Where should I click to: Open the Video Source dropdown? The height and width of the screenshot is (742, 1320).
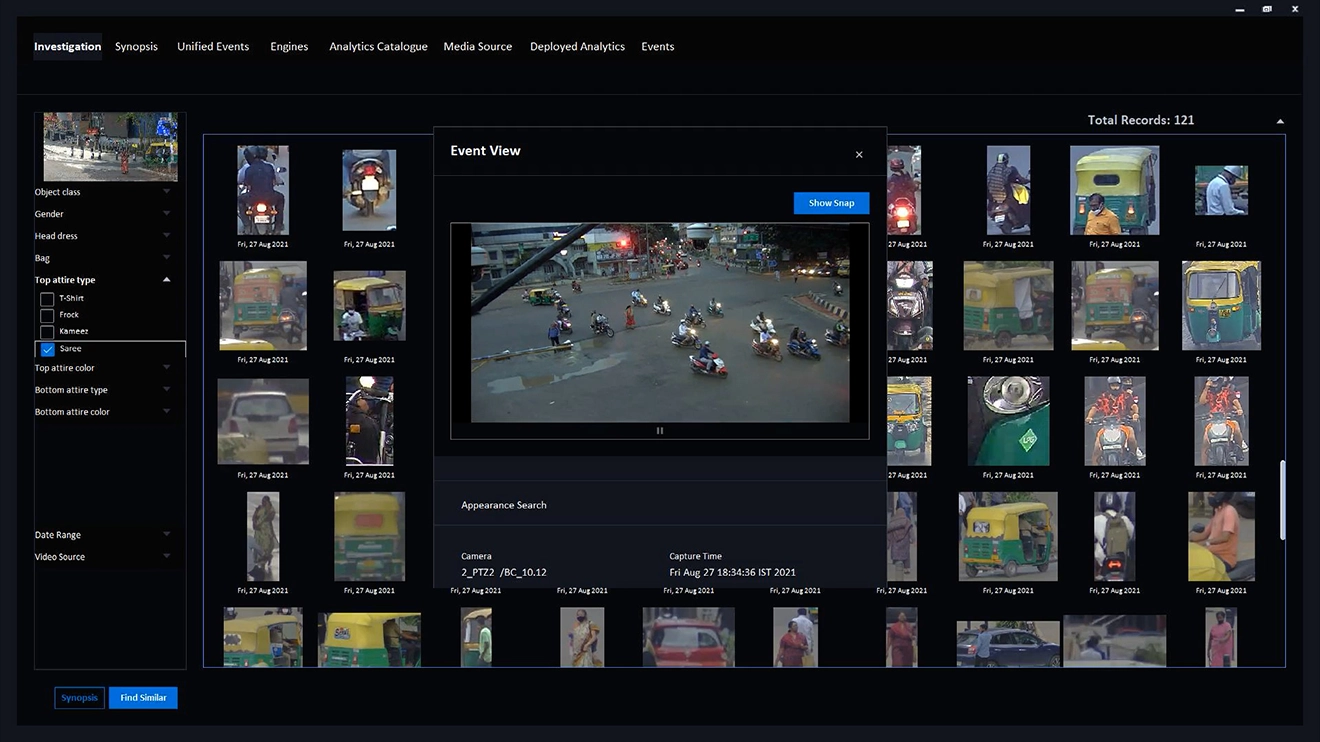point(166,557)
